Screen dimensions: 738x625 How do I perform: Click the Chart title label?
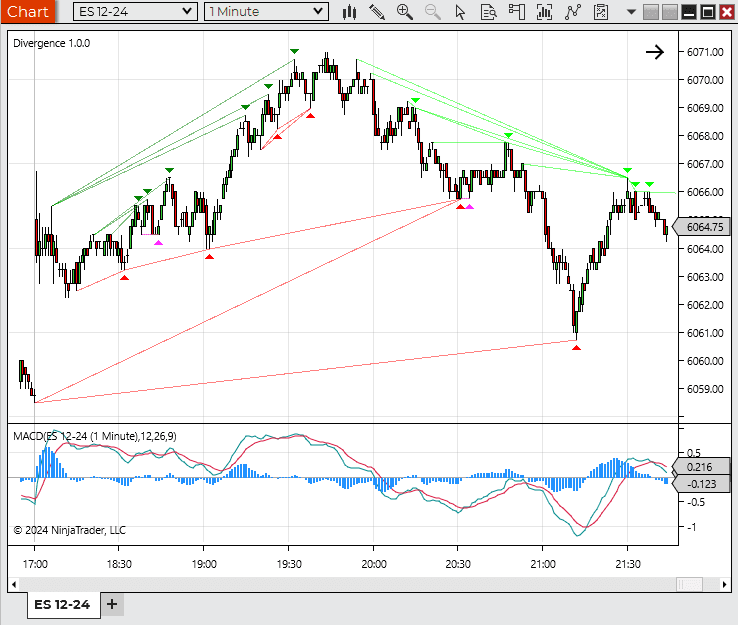point(27,12)
